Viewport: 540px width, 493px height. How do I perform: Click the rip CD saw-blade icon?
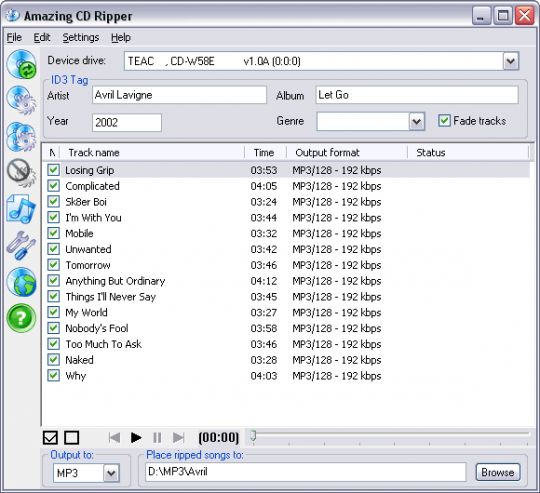coord(21,101)
